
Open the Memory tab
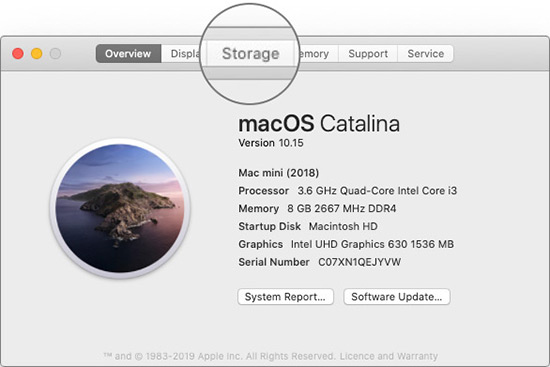click(318, 54)
